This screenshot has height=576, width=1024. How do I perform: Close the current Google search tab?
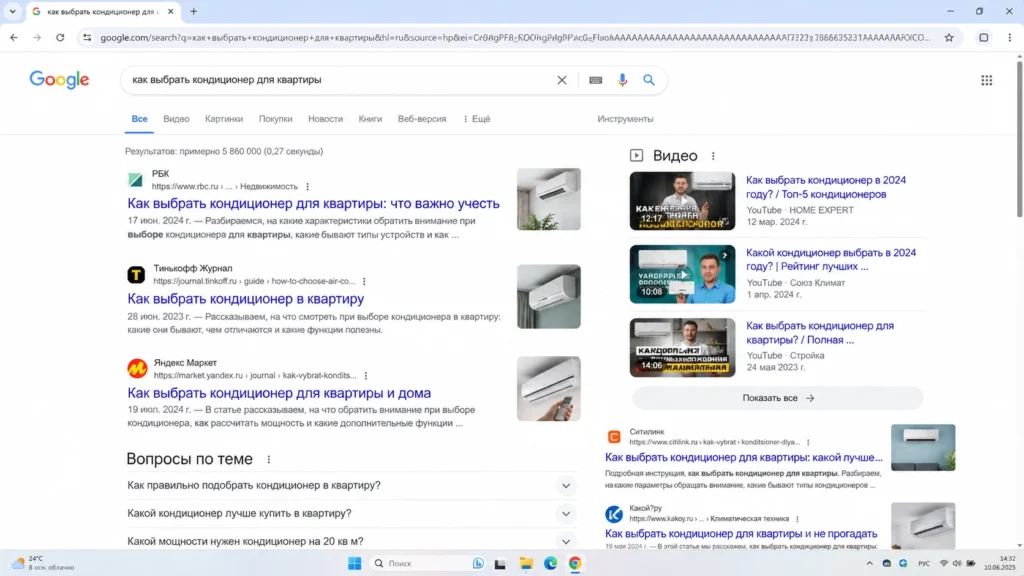pyautogui.click(x=170, y=11)
